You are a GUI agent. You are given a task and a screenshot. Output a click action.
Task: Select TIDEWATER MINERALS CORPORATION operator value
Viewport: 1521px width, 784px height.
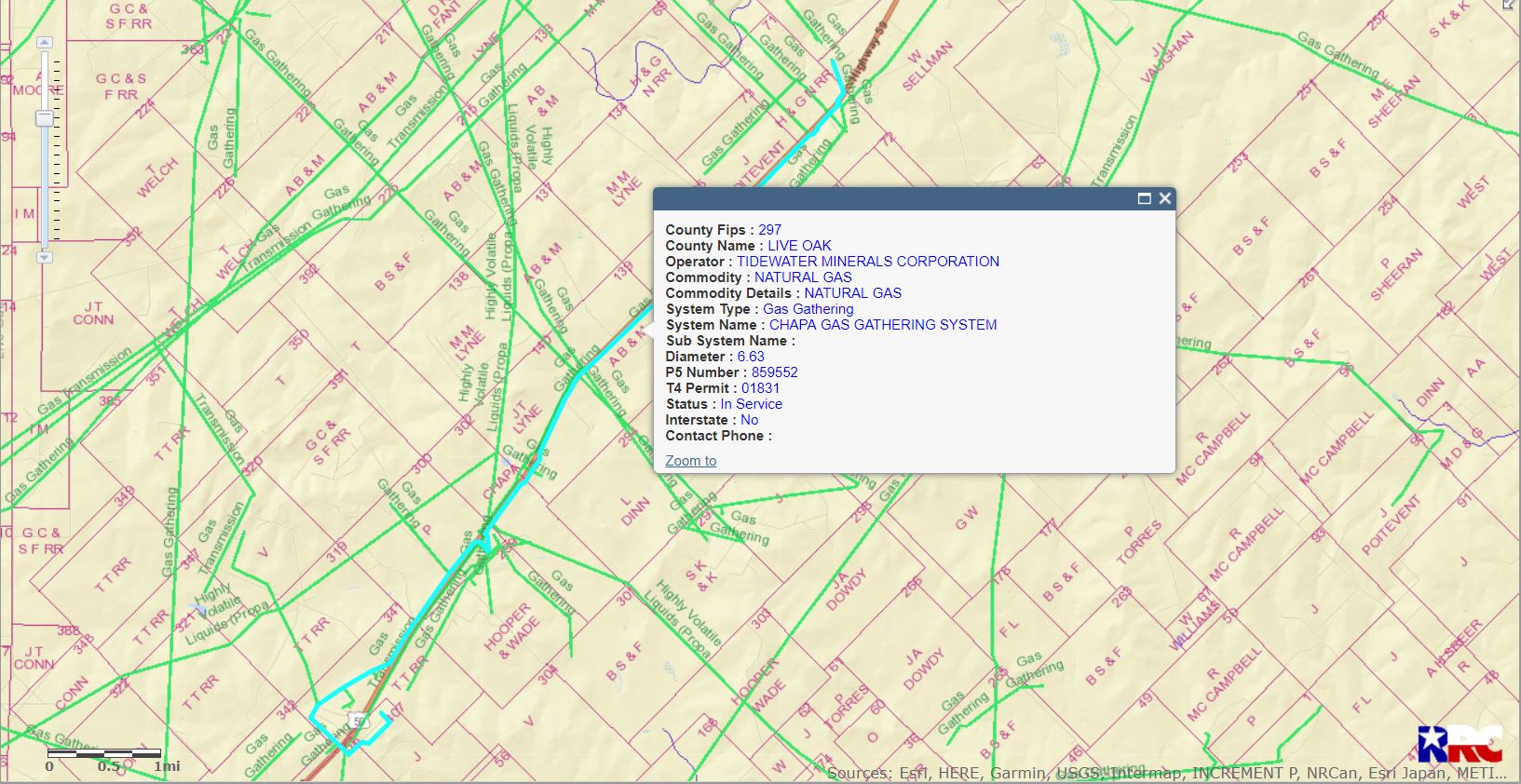[x=867, y=262]
